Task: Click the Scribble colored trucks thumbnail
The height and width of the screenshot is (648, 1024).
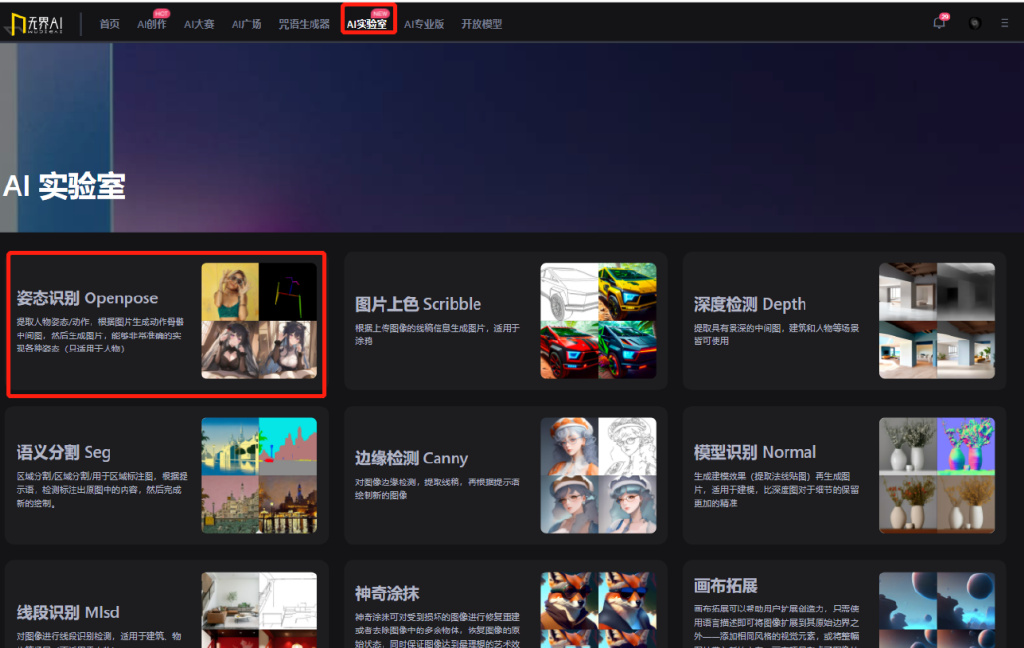Action: pyautogui.click(x=598, y=321)
